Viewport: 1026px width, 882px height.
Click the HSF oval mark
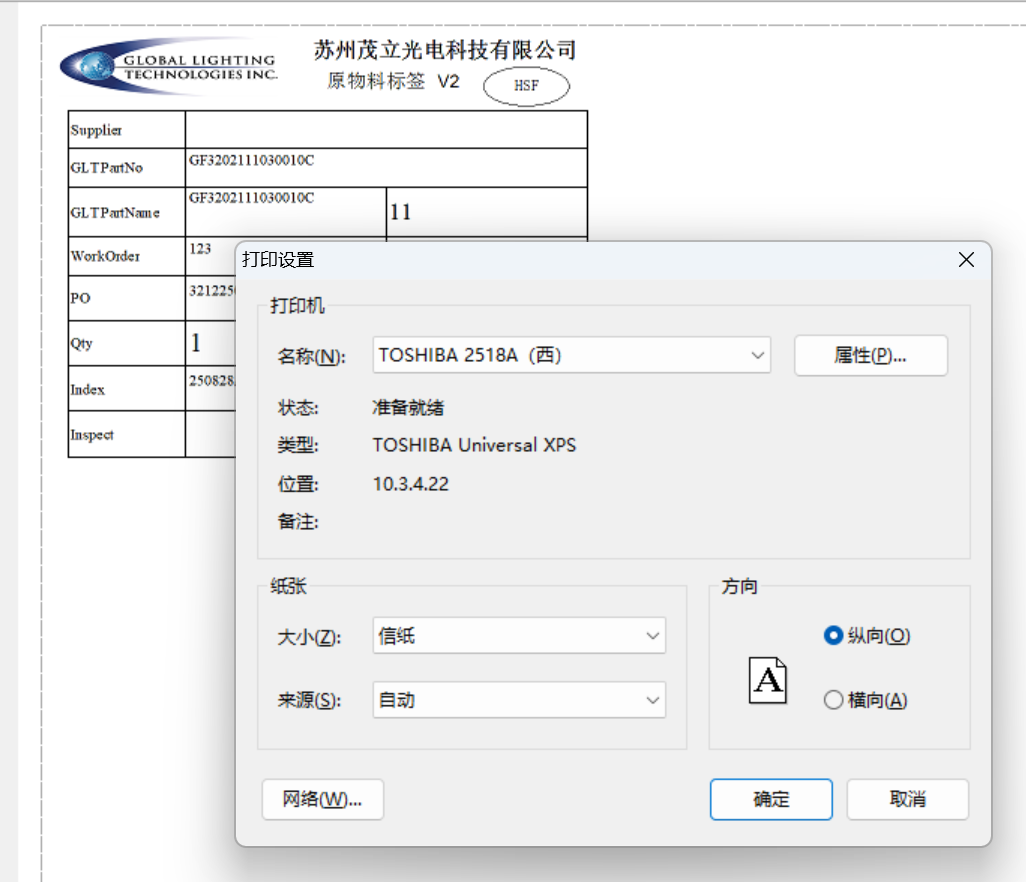pyautogui.click(x=526, y=86)
